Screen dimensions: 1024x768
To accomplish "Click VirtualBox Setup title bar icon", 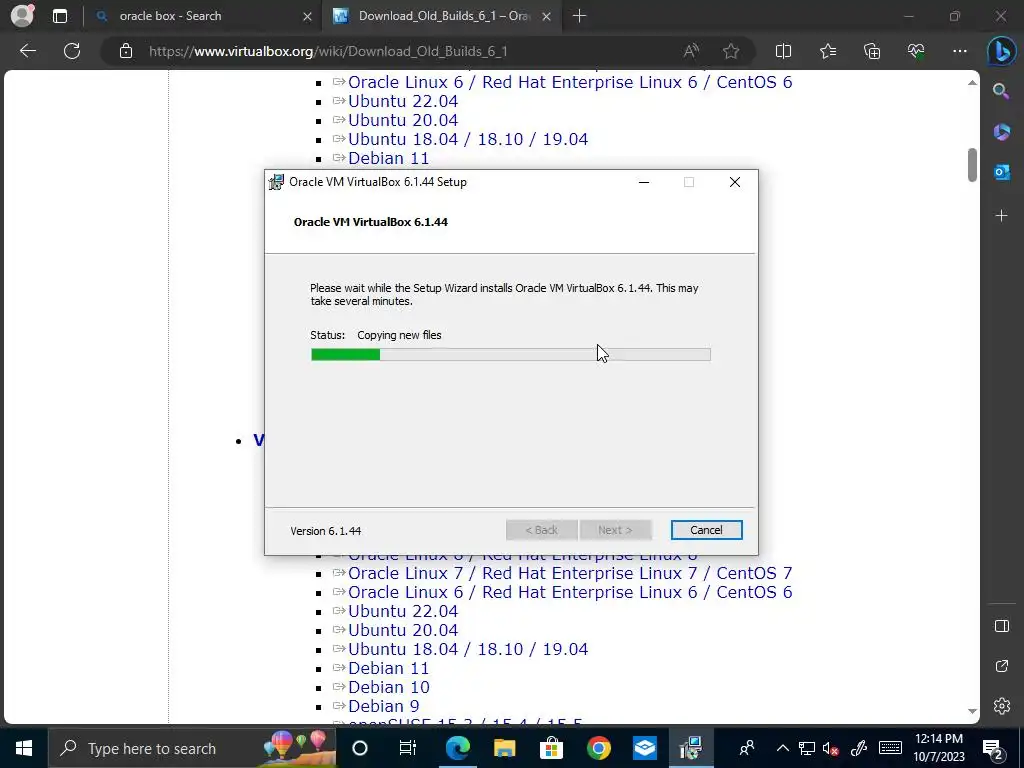I will [x=276, y=182].
